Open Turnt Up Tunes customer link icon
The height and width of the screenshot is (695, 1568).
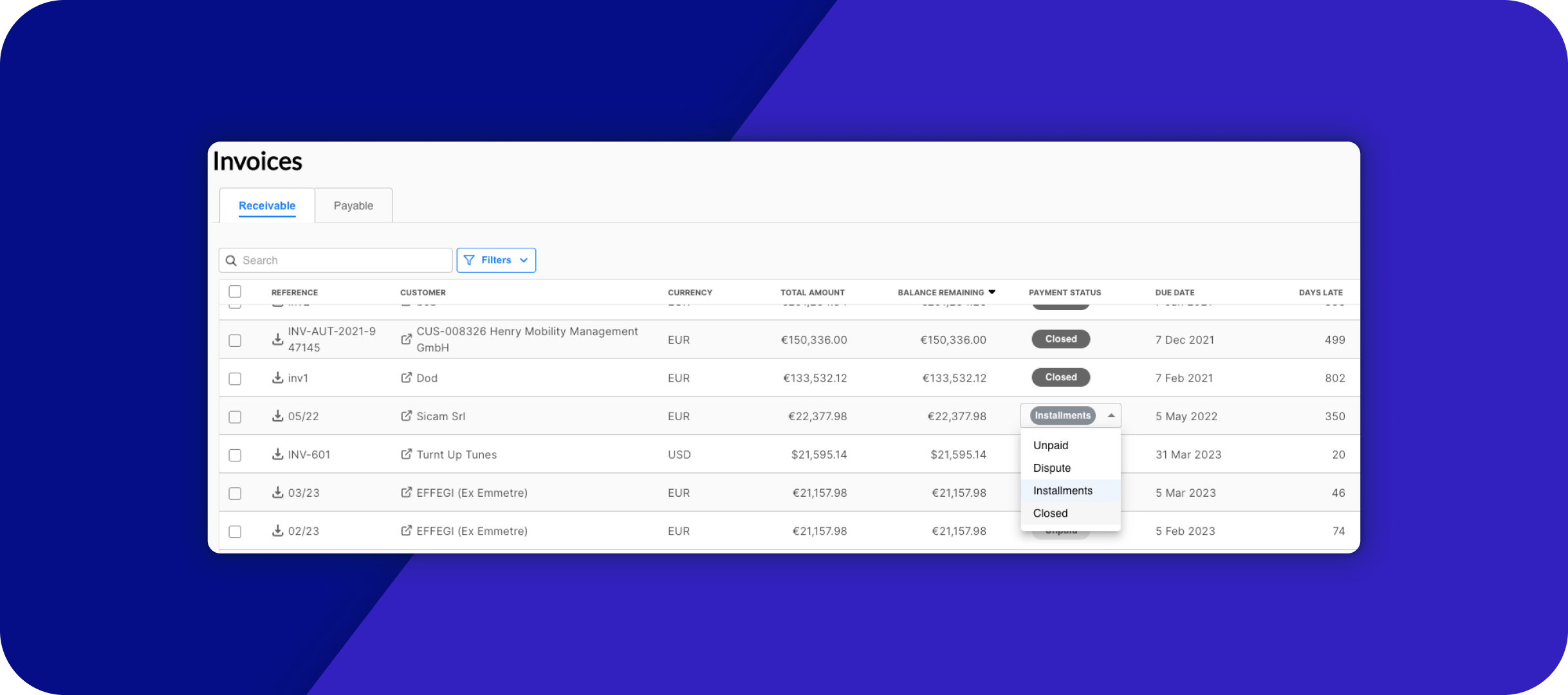(406, 454)
